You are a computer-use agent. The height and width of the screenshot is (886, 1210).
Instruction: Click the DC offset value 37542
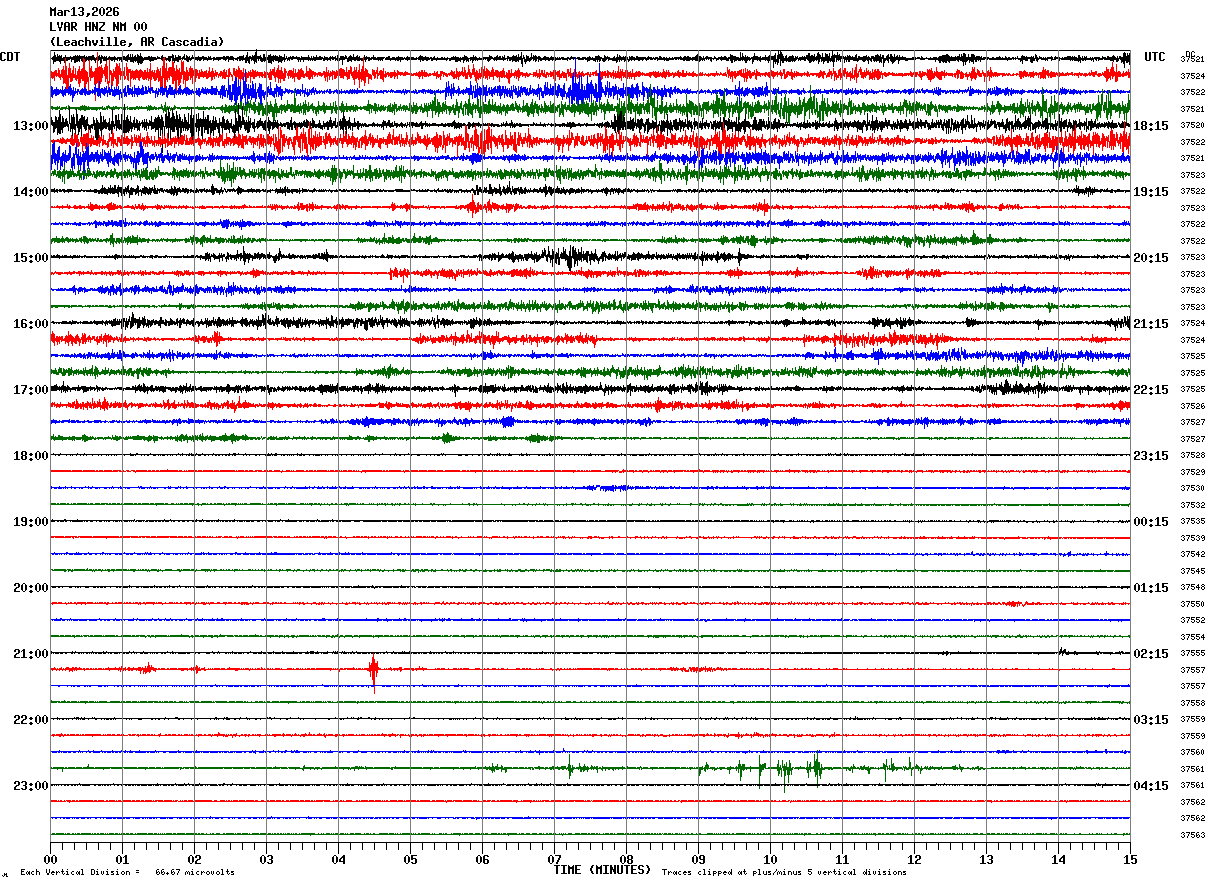pyautogui.click(x=1193, y=554)
